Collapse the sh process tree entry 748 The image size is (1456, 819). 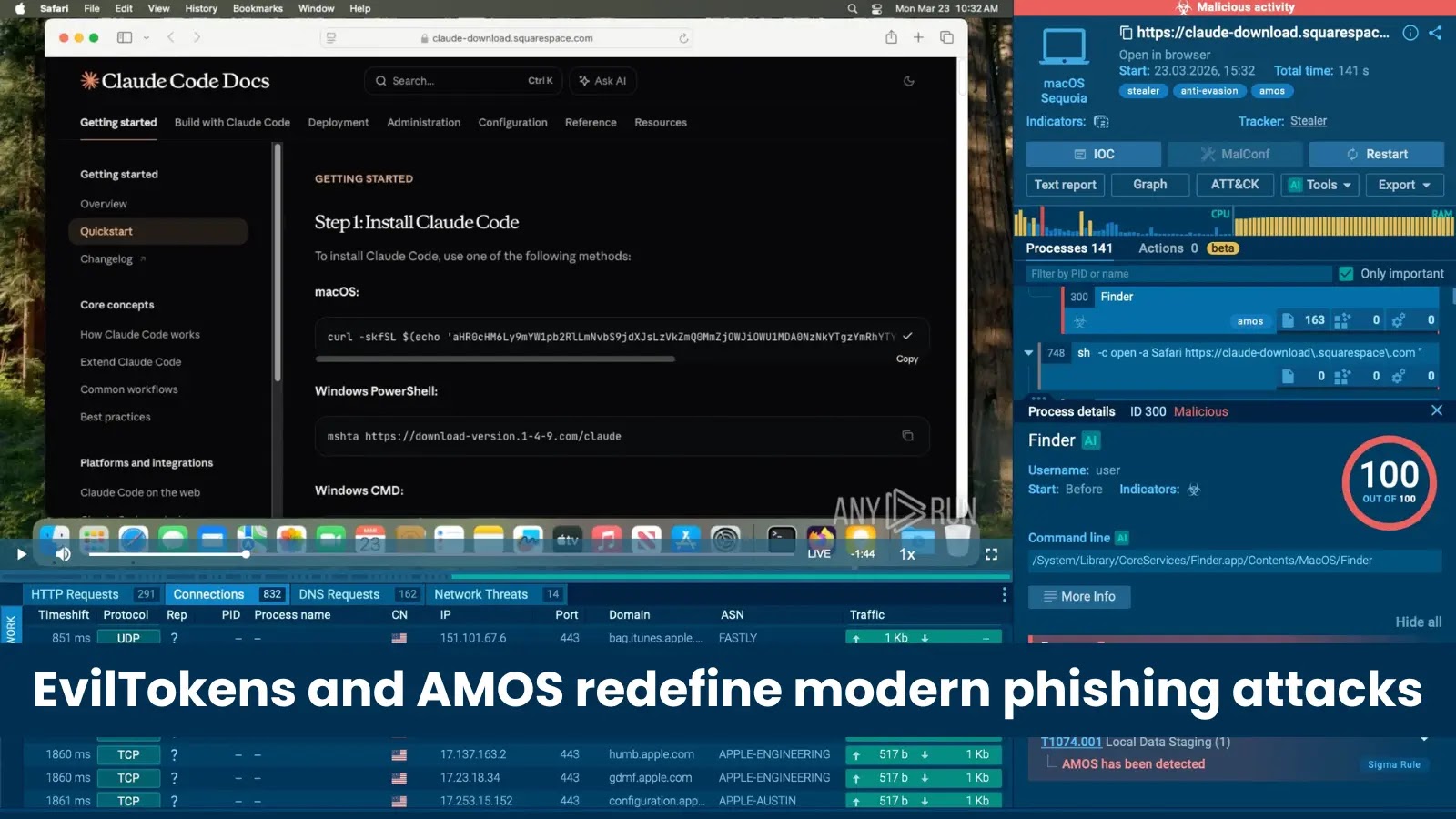coord(1029,352)
